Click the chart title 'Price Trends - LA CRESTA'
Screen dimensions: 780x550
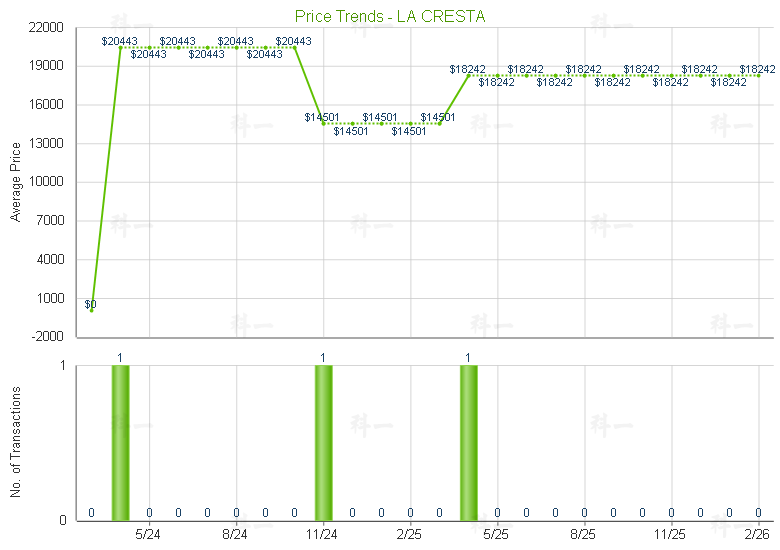point(390,17)
